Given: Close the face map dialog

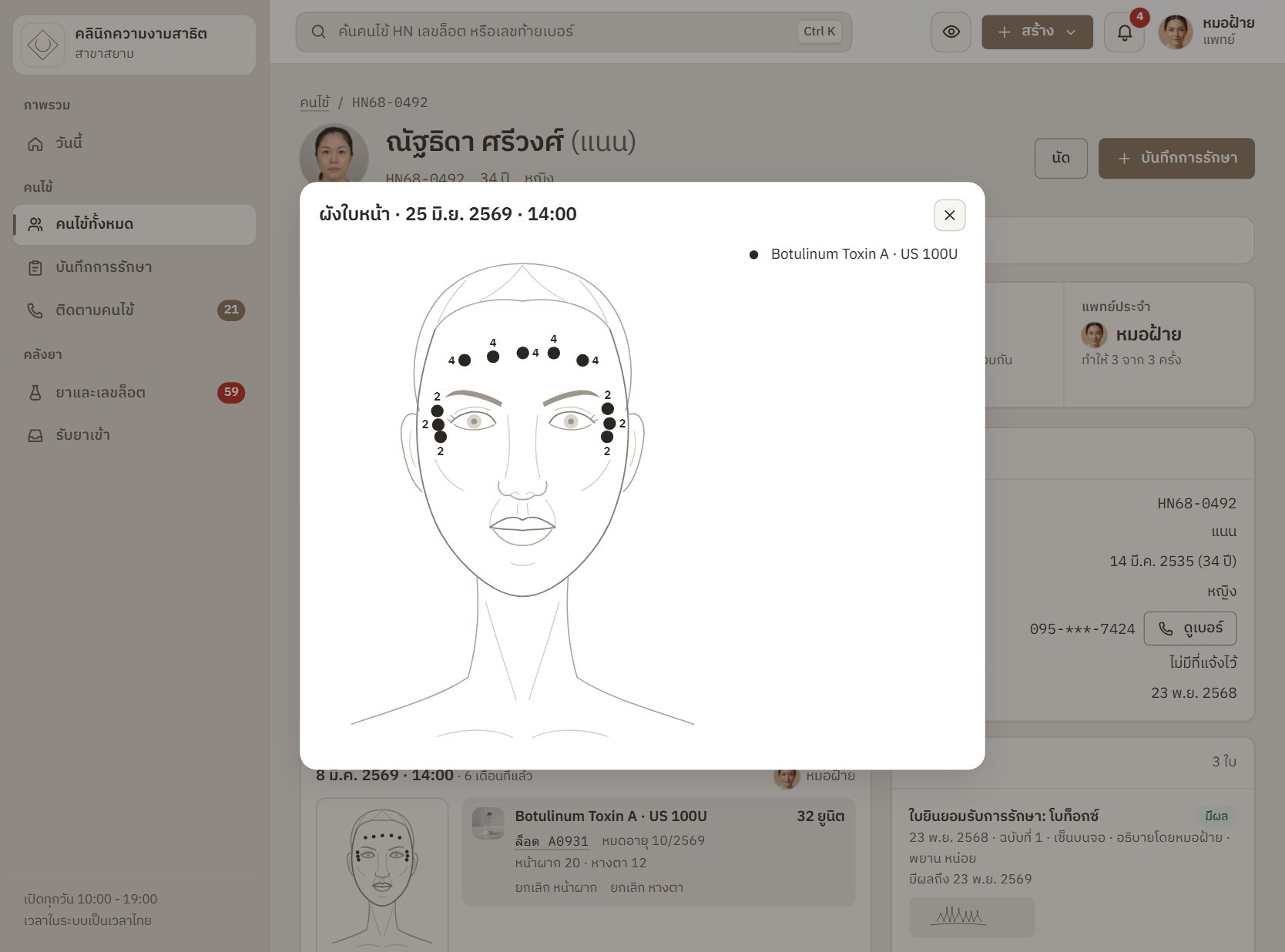Looking at the screenshot, I should point(949,215).
